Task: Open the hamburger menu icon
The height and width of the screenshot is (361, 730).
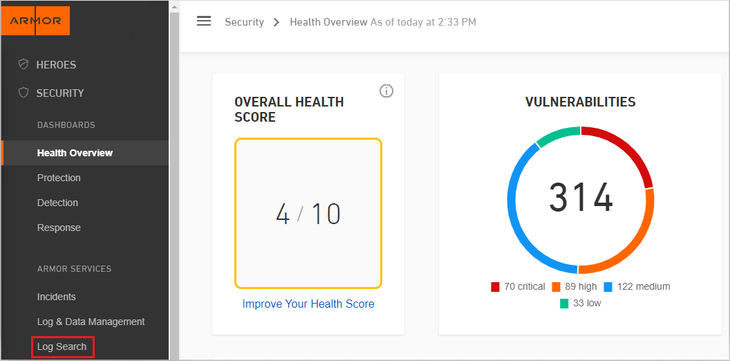Action: point(204,21)
